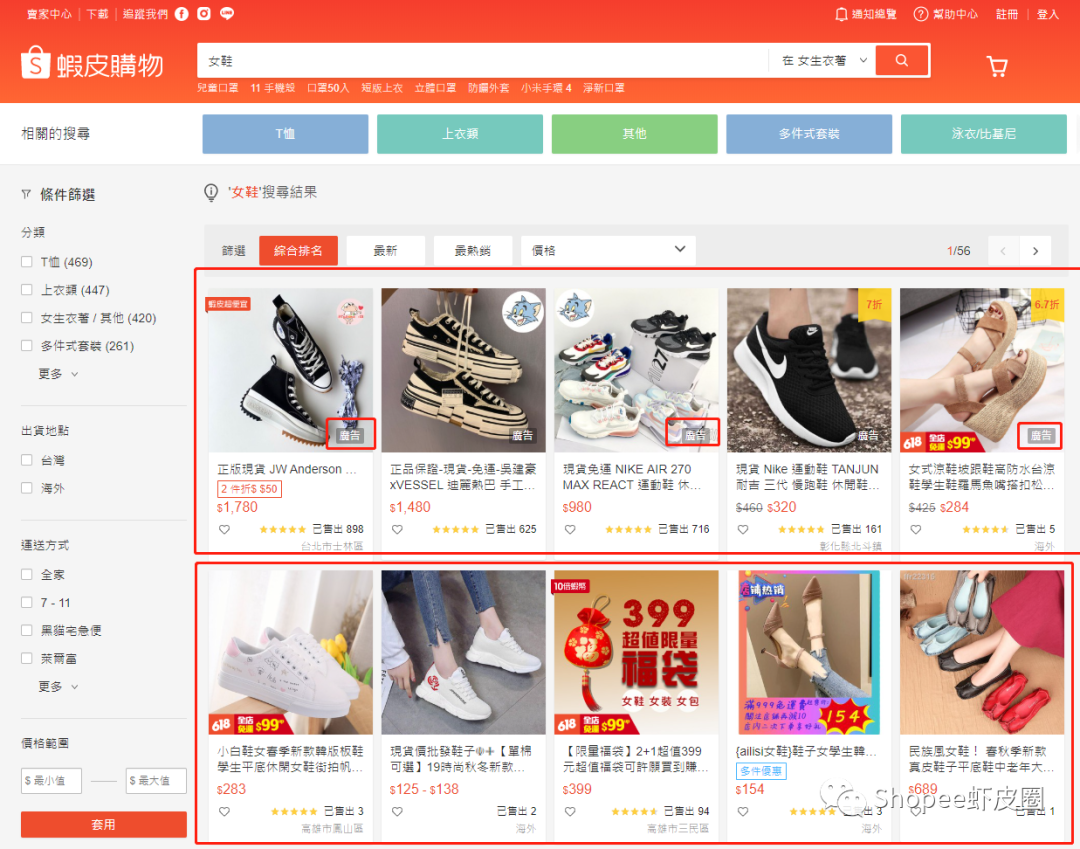
Task: Check the 上衣類 (447) category box
Action: [x=27, y=290]
